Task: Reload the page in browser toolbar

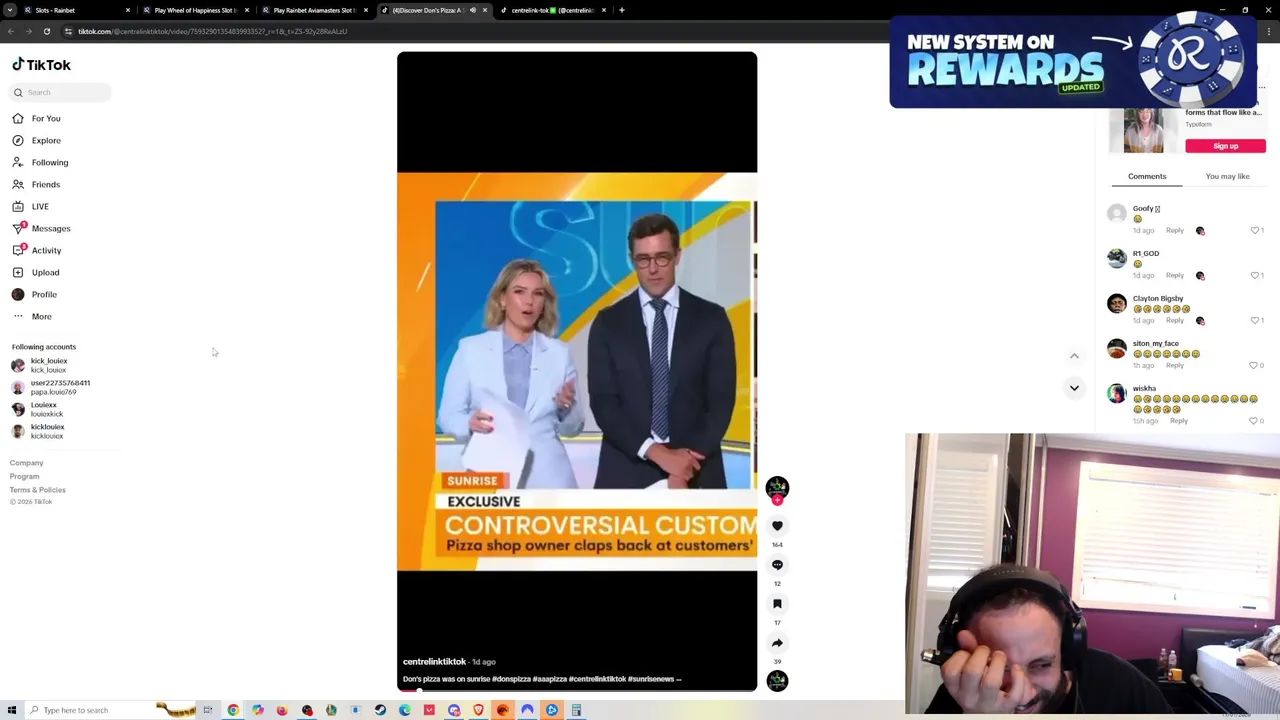Action: [46, 31]
